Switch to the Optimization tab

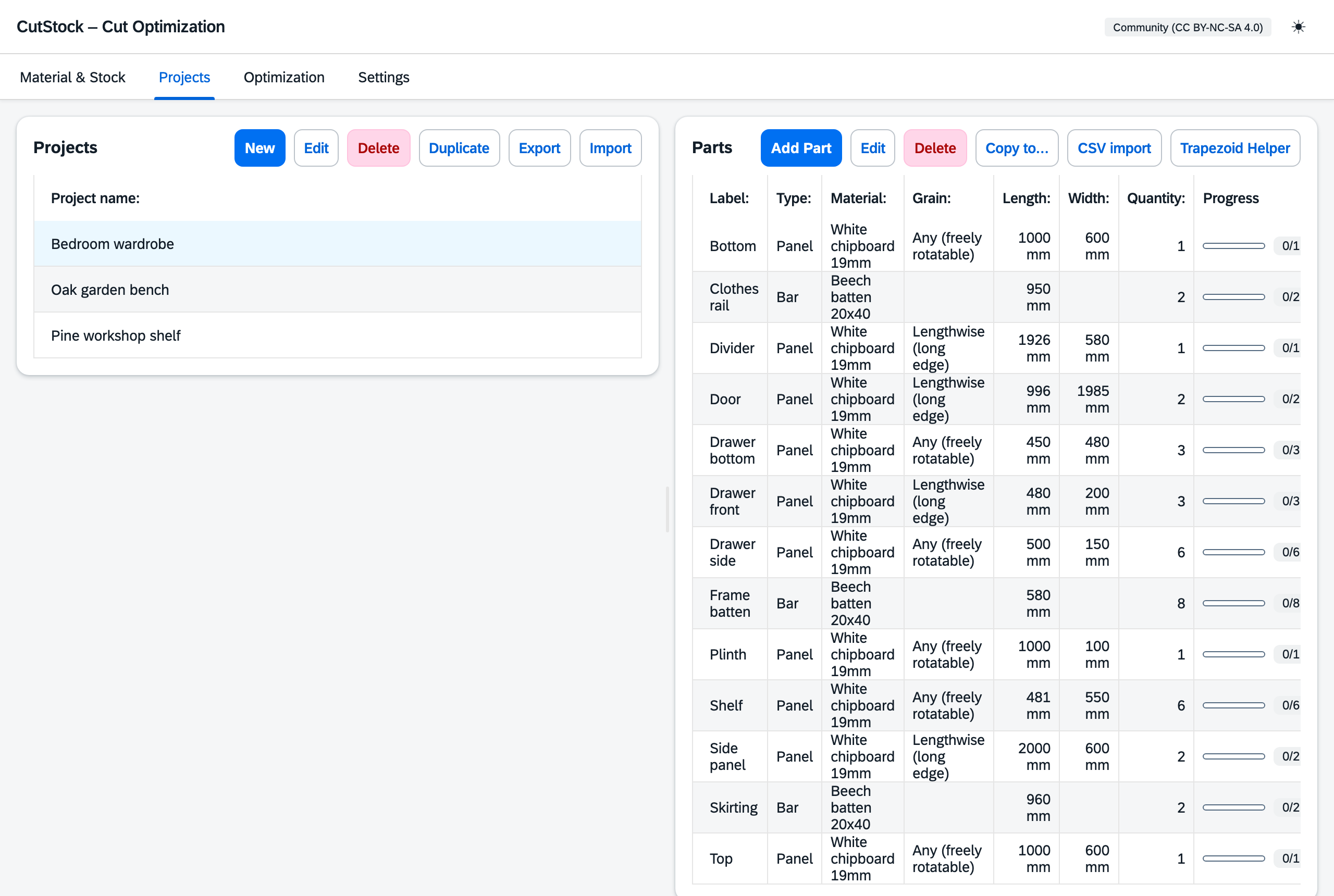pyautogui.click(x=284, y=77)
